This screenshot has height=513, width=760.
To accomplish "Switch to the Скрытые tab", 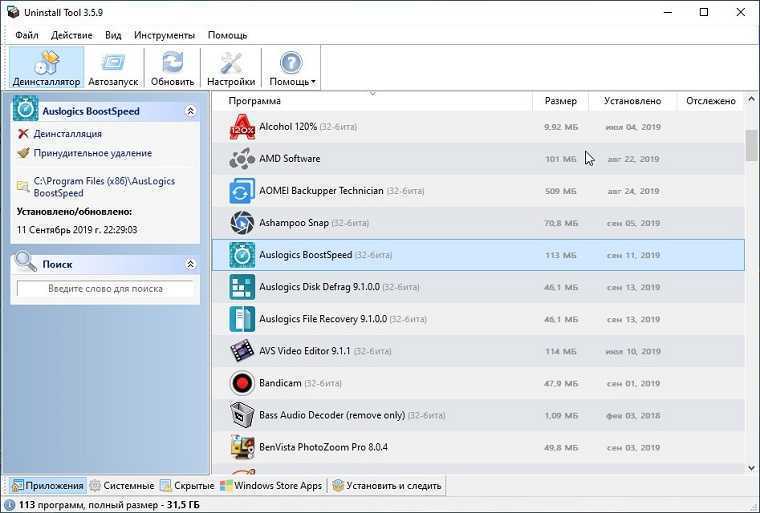I will [x=188, y=485].
